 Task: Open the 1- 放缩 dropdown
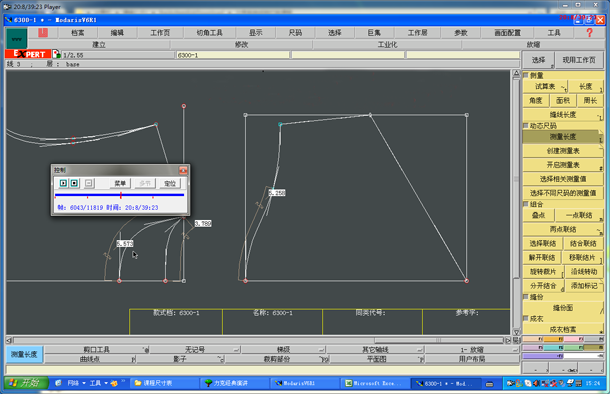[x=472, y=349]
